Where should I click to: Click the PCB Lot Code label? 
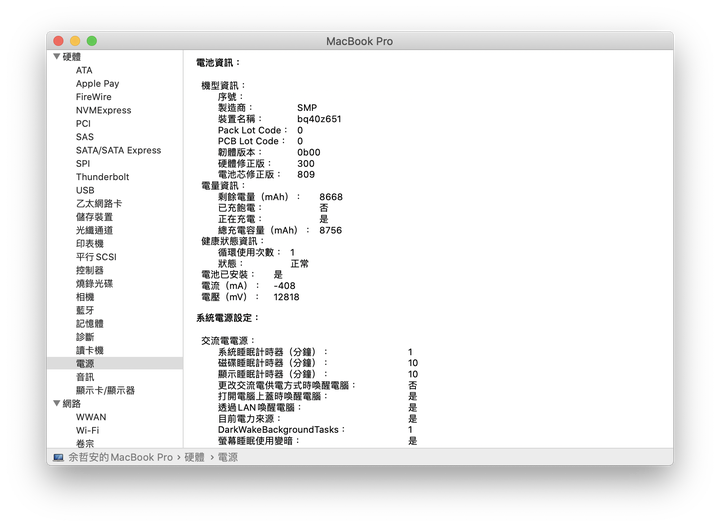click(251, 141)
